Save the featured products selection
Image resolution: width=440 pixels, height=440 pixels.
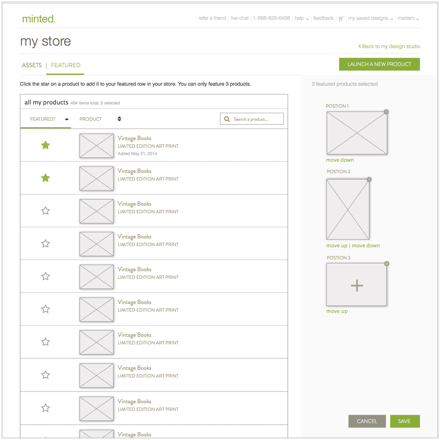[x=405, y=421]
